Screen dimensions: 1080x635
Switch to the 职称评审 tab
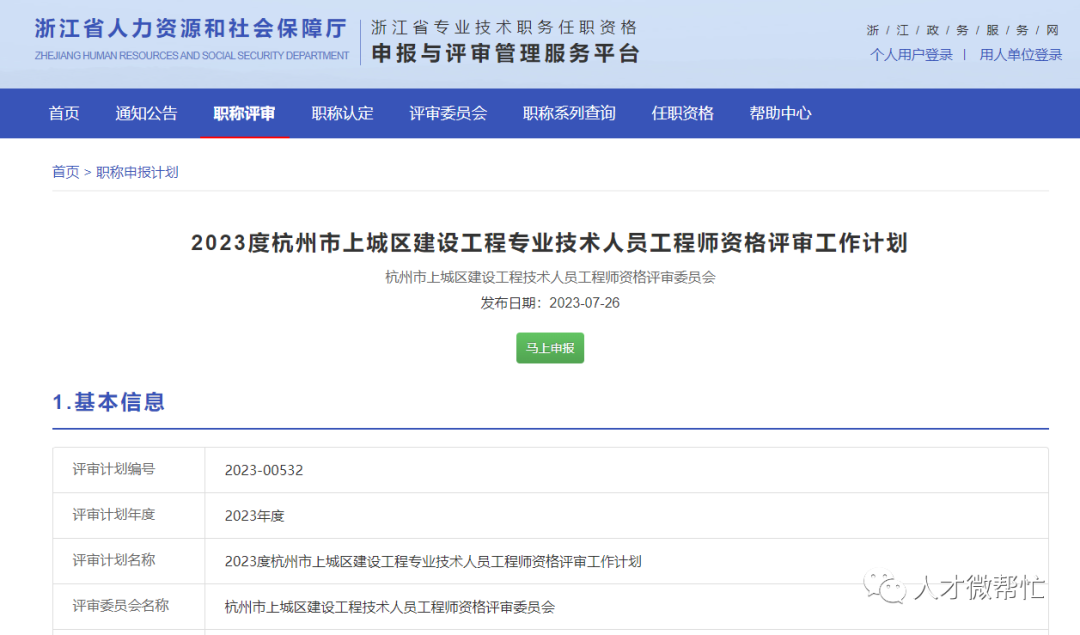coord(244,113)
